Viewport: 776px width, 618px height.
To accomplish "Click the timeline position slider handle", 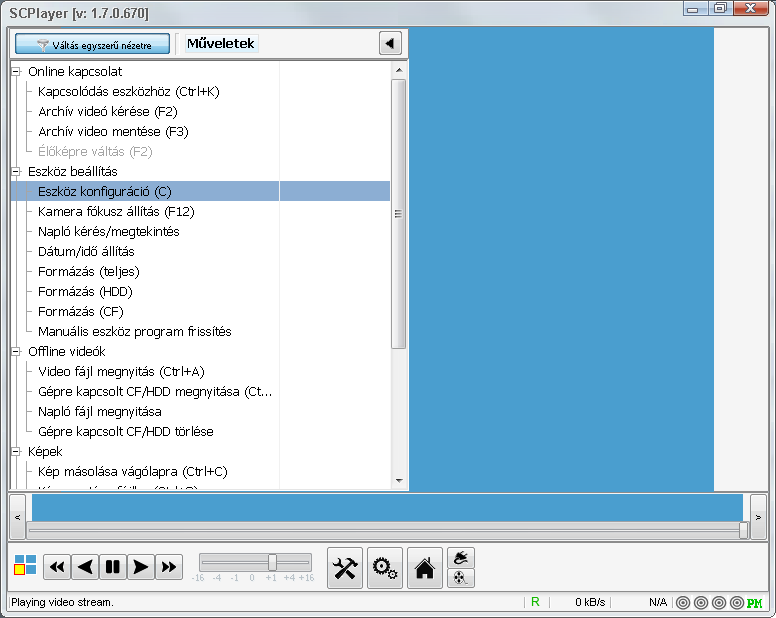I will (x=743, y=530).
